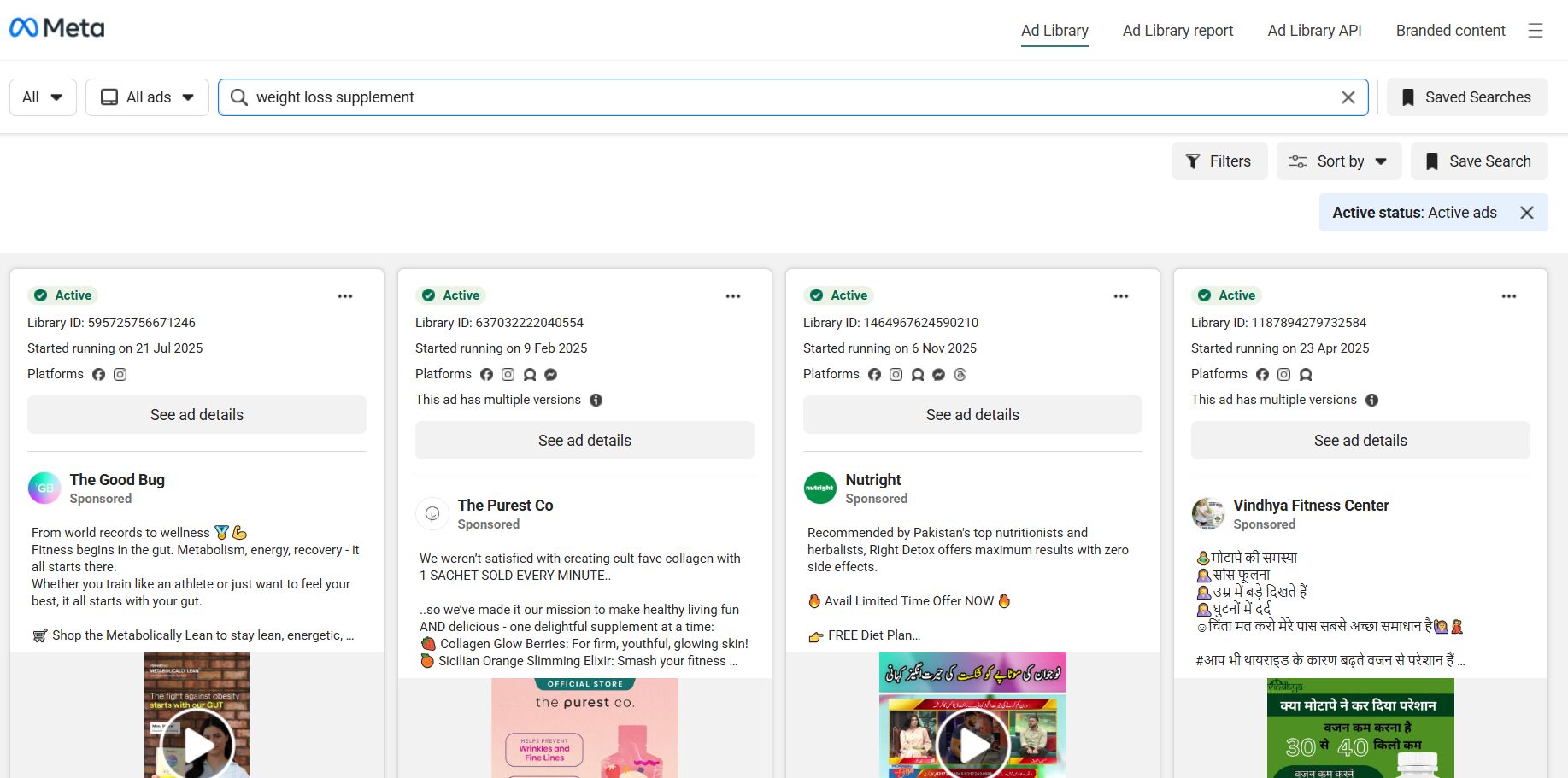Open Nutright advertiser page link
Image resolution: width=1568 pixels, height=778 pixels.
pyautogui.click(x=873, y=480)
